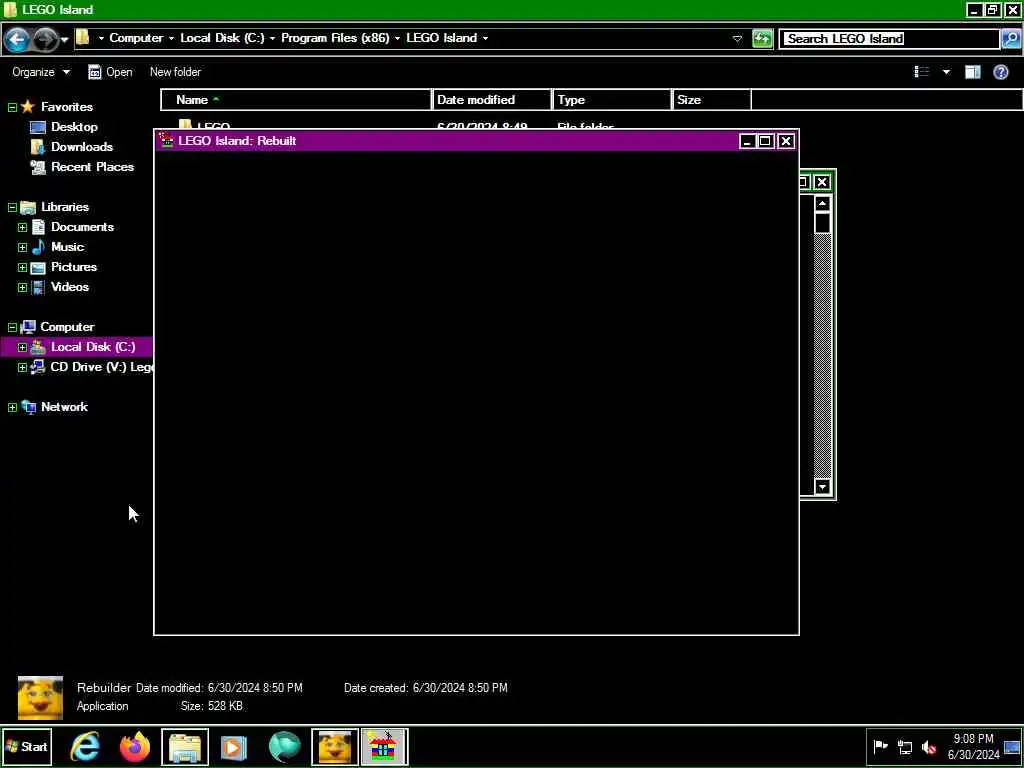The width and height of the screenshot is (1024, 768).
Task: Click scroll up arrow in background window
Action: [x=822, y=204]
